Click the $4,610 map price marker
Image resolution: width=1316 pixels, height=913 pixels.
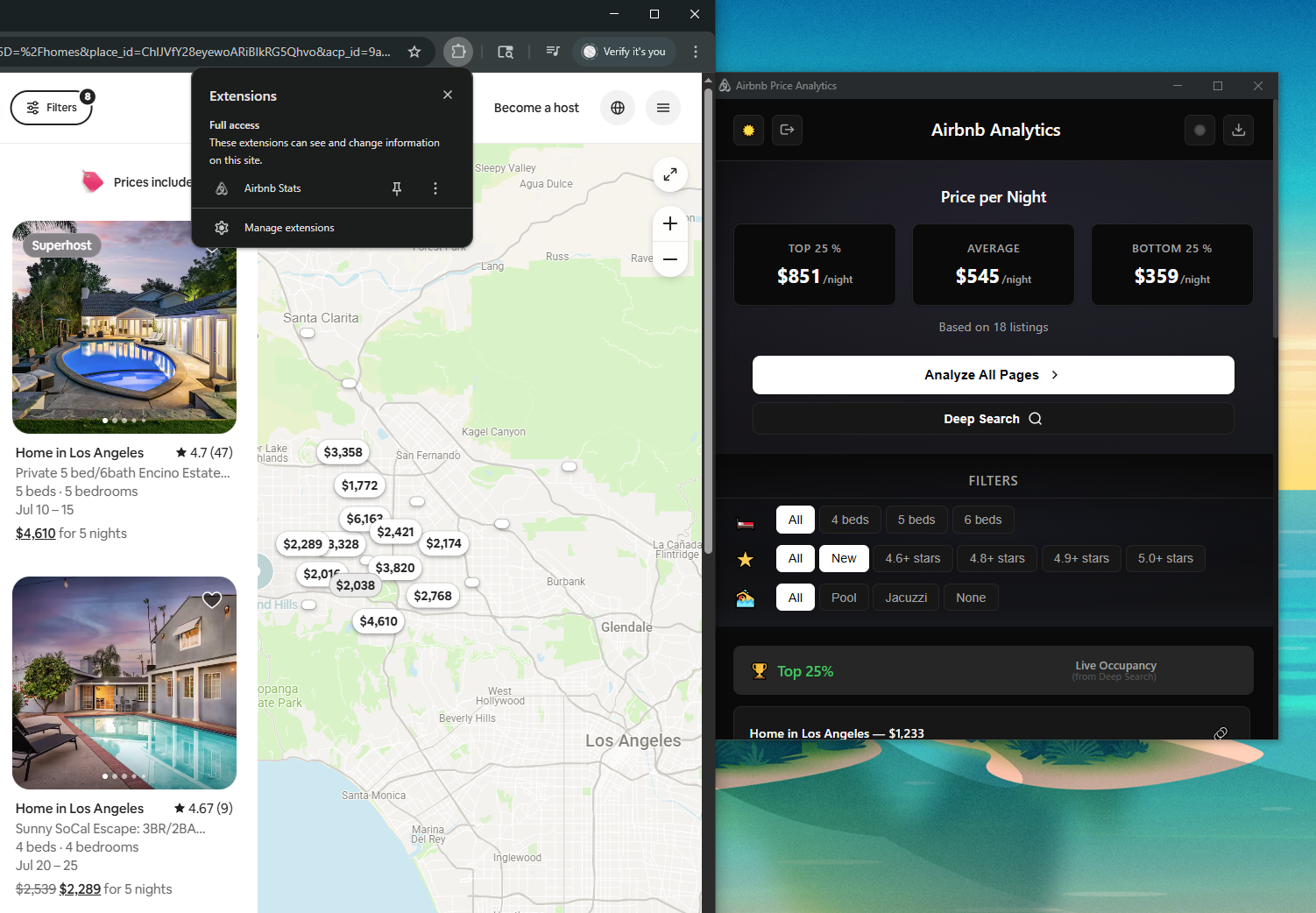379,621
